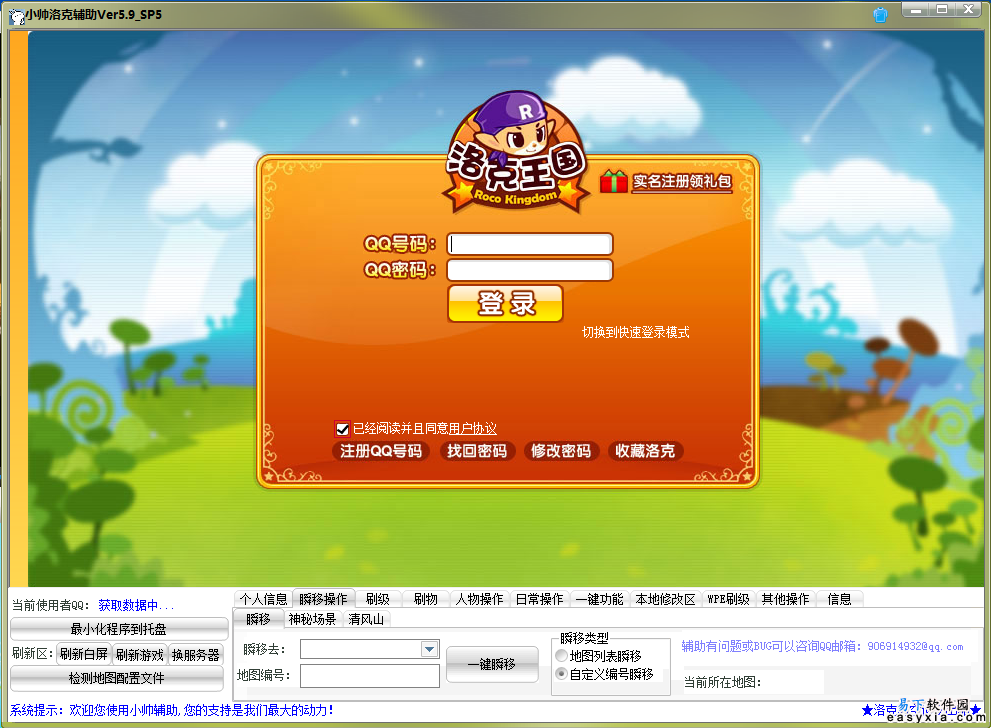Select the 自定义编号瞬移 radio button

pyautogui.click(x=561, y=674)
